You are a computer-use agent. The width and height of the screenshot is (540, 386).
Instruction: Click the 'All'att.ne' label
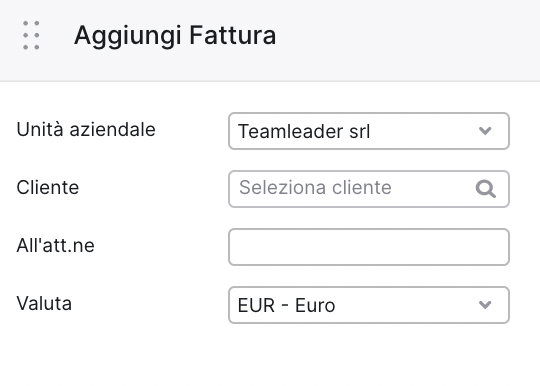[55, 246]
